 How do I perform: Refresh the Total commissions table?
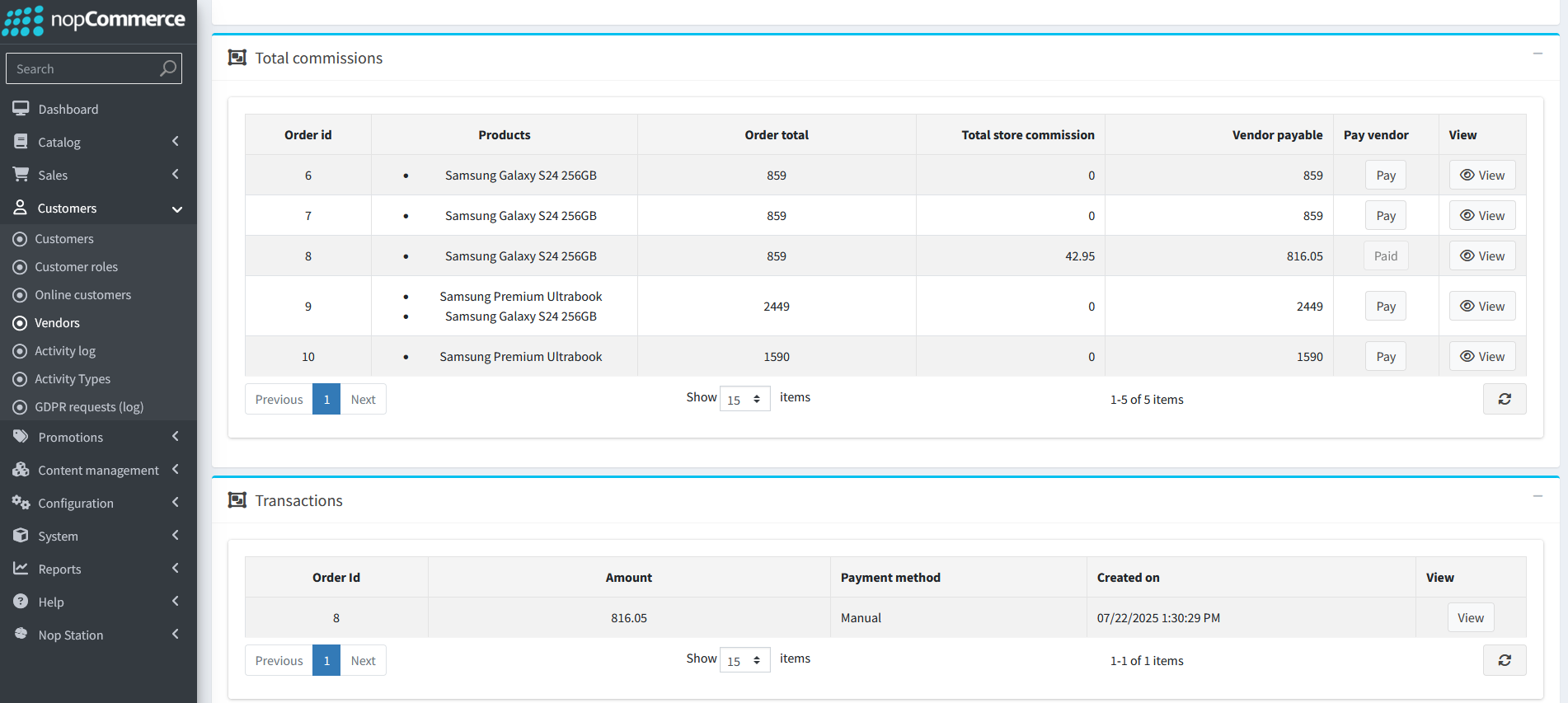point(1505,399)
